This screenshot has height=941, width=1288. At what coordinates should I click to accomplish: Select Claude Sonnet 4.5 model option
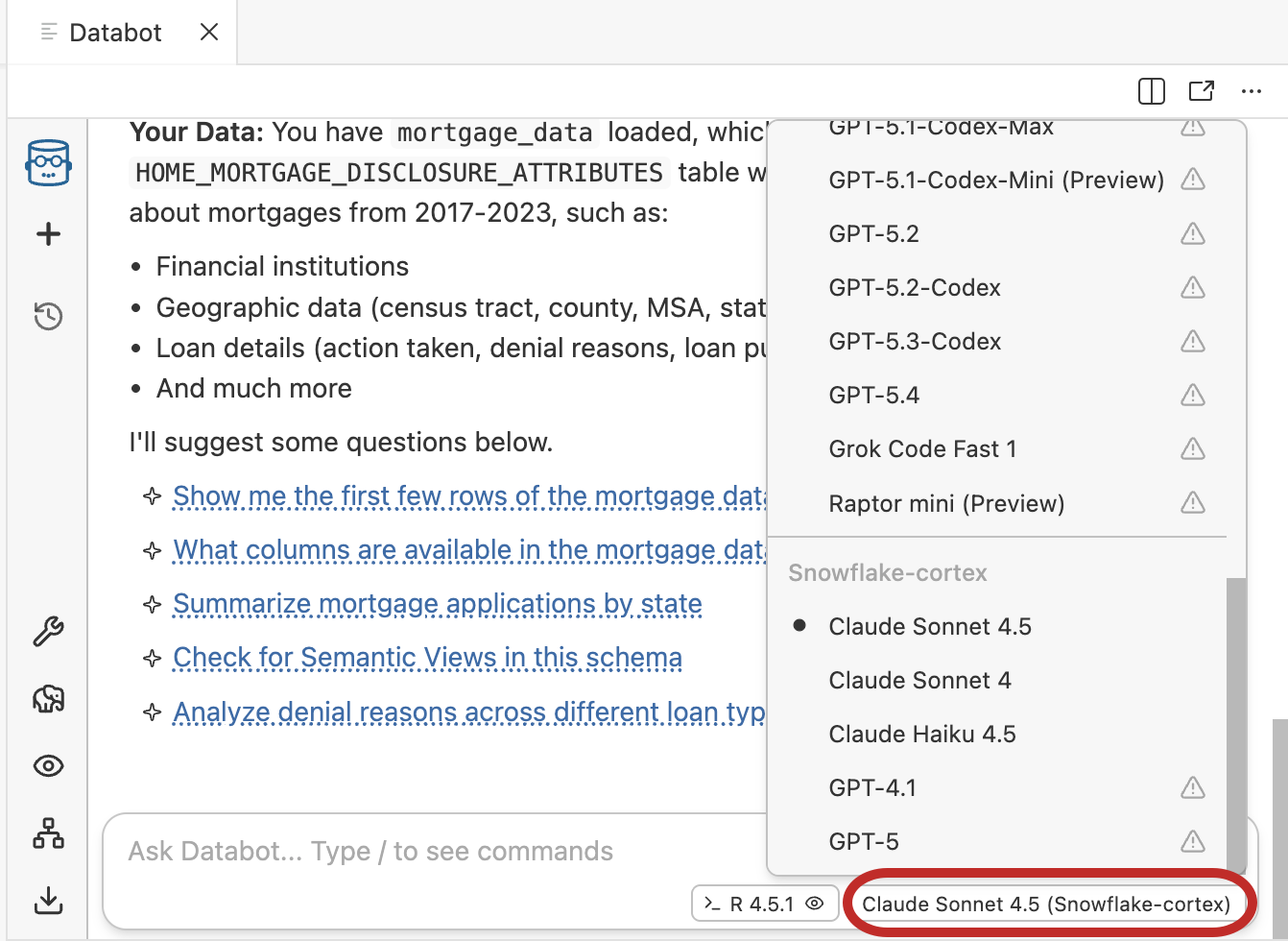(x=929, y=627)
